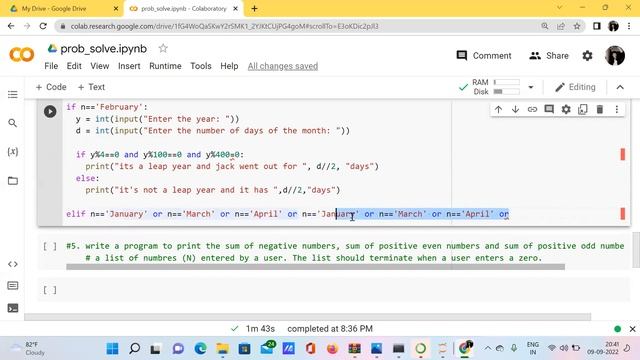The width and height of the screenshot is (640, 360).
Task: Open Windows taskbar search
Action: (134, 349)
